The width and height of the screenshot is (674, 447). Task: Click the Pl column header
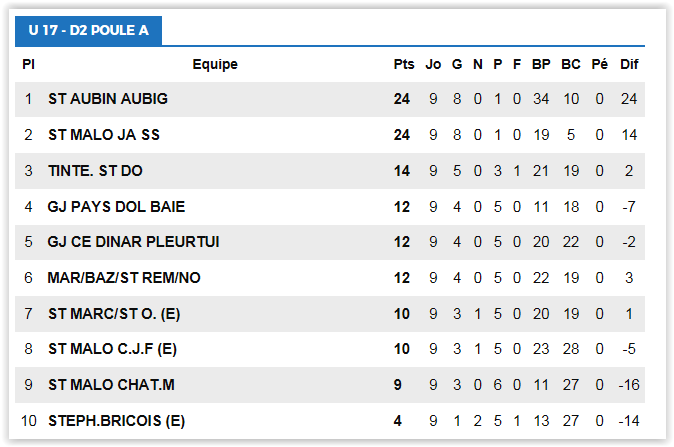click(28, 65)
